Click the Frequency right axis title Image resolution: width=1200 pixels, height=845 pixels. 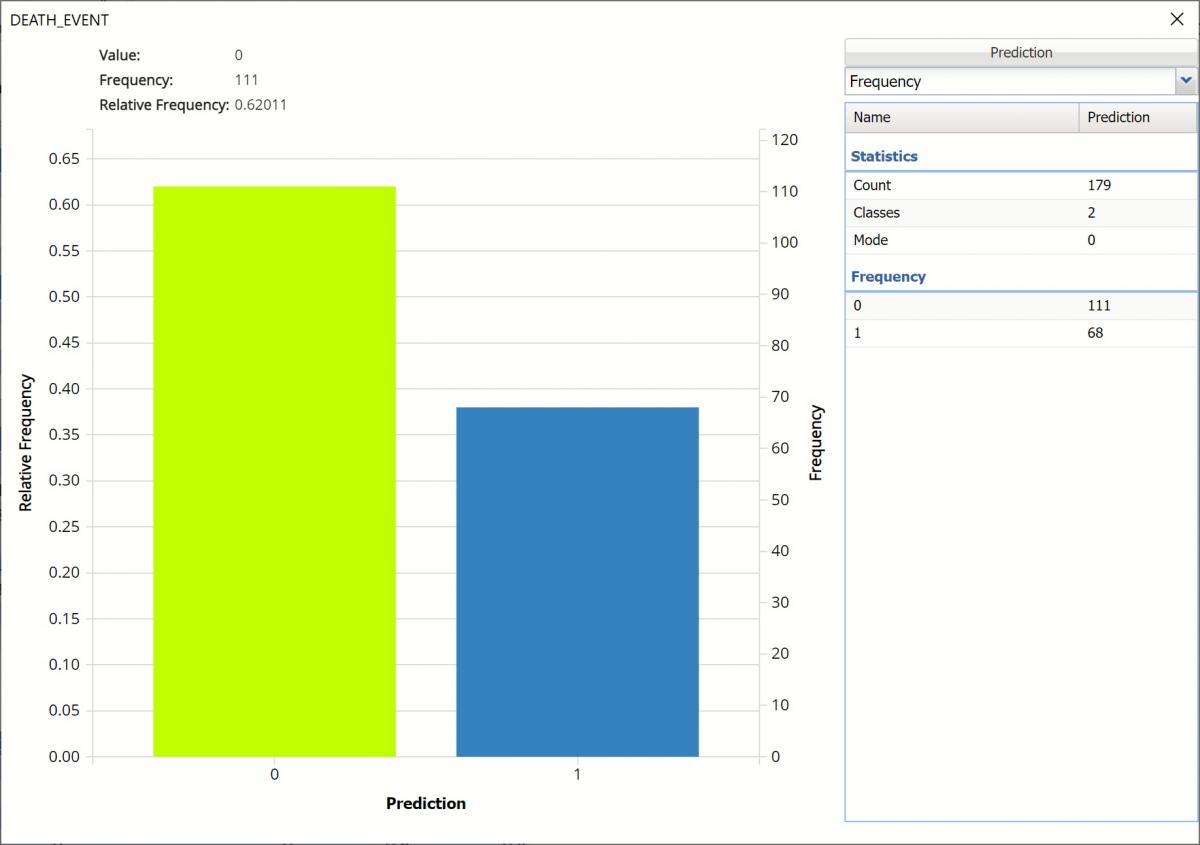point(816,443)
